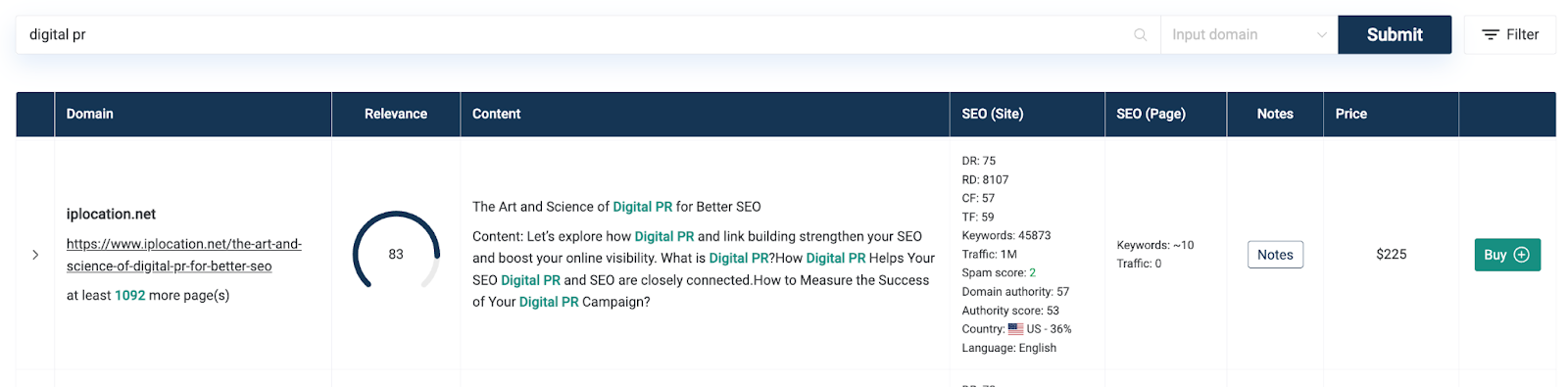Screen dimensions: 1568x387
Task: Open the Input domain dropdown
Action: 1249,34
